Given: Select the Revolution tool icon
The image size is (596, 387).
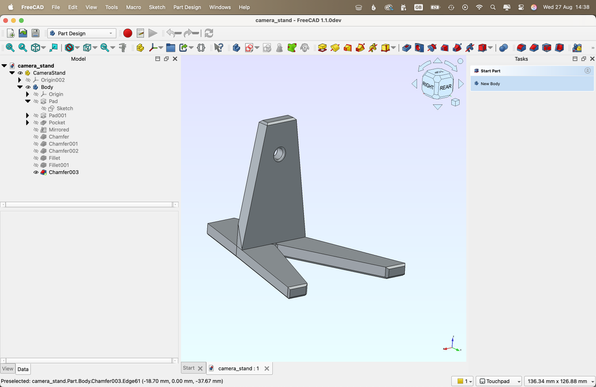Looking at the screenshot, I should point(335,48).
